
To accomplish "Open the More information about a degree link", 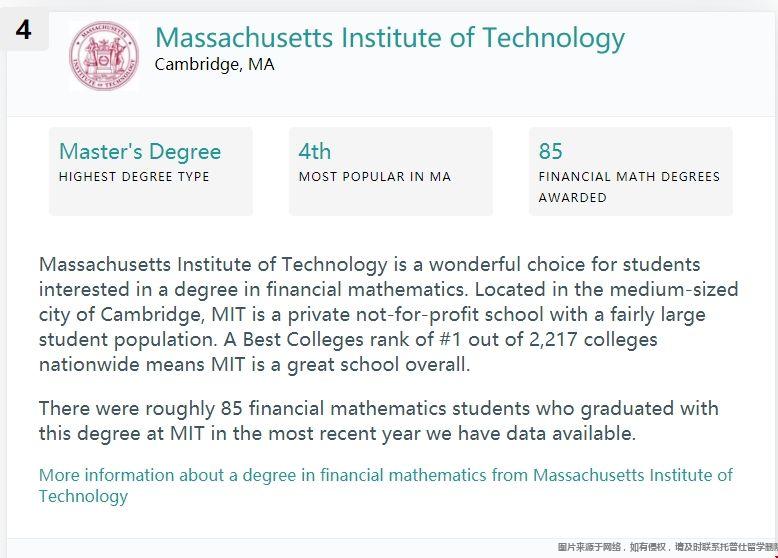I will click(386, 485).
